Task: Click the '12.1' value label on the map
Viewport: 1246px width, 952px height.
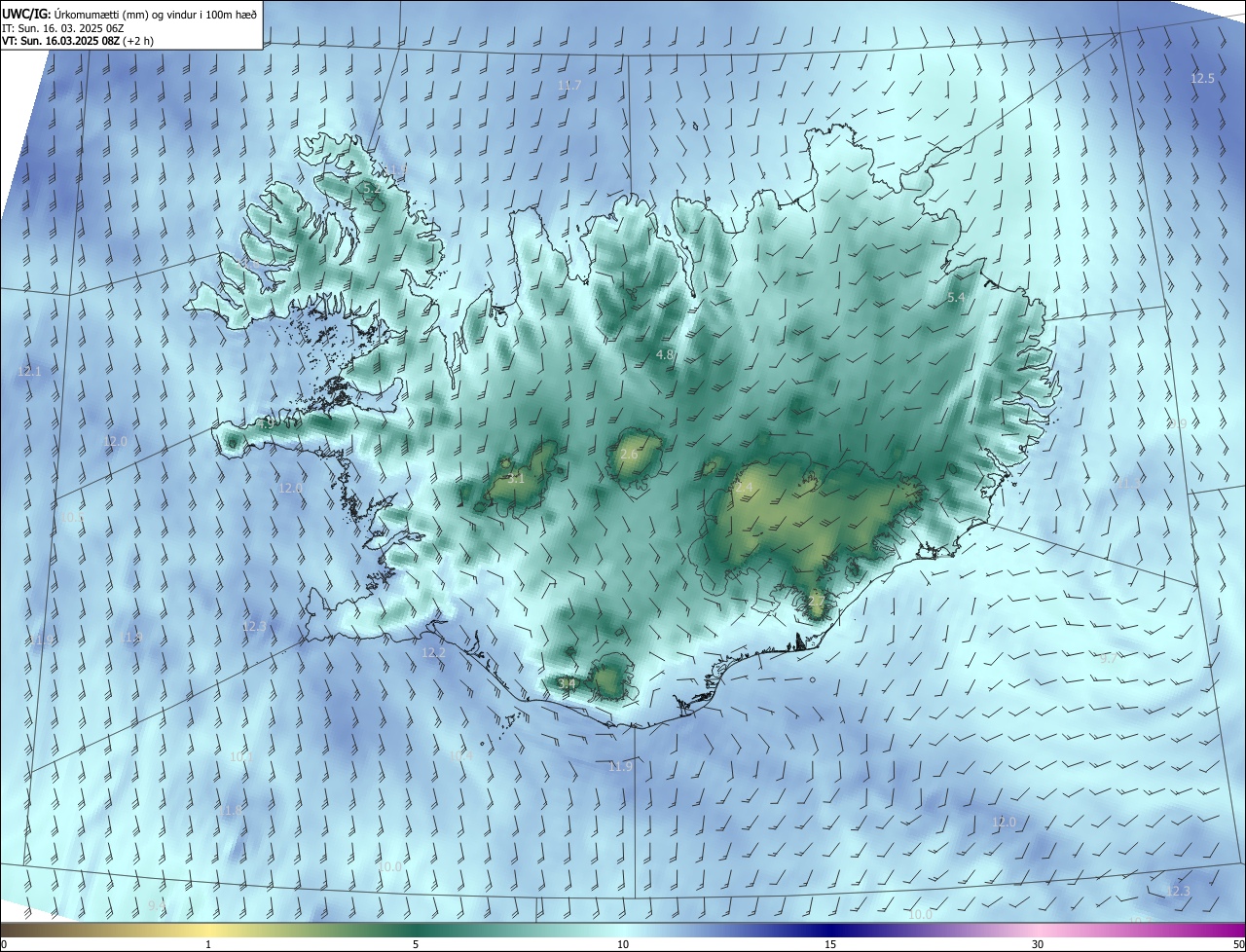Action: pos(29,372)
